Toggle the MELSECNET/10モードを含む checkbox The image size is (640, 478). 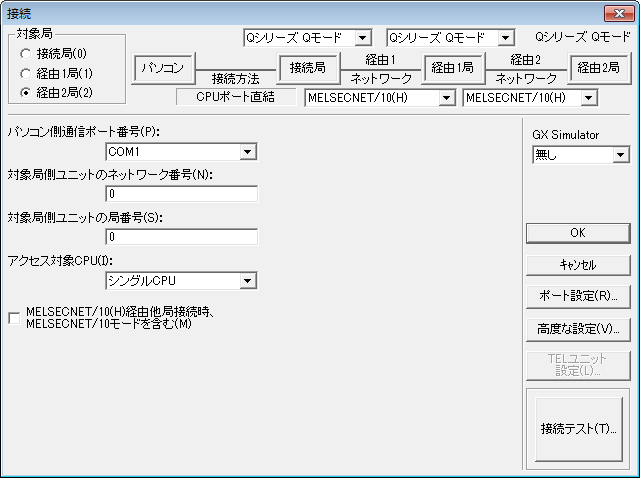[x=13, y=317]
